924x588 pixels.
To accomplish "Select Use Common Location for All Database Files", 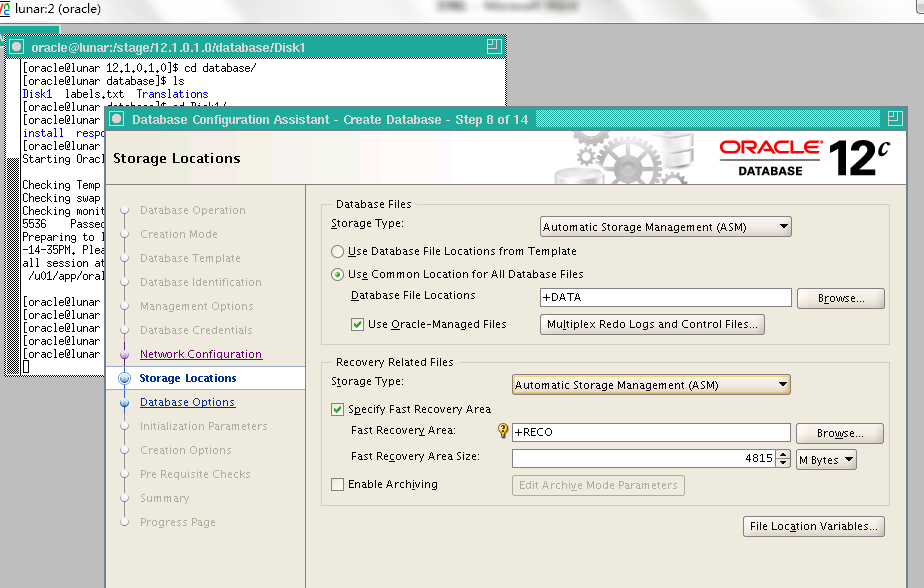I will (337, 275).
